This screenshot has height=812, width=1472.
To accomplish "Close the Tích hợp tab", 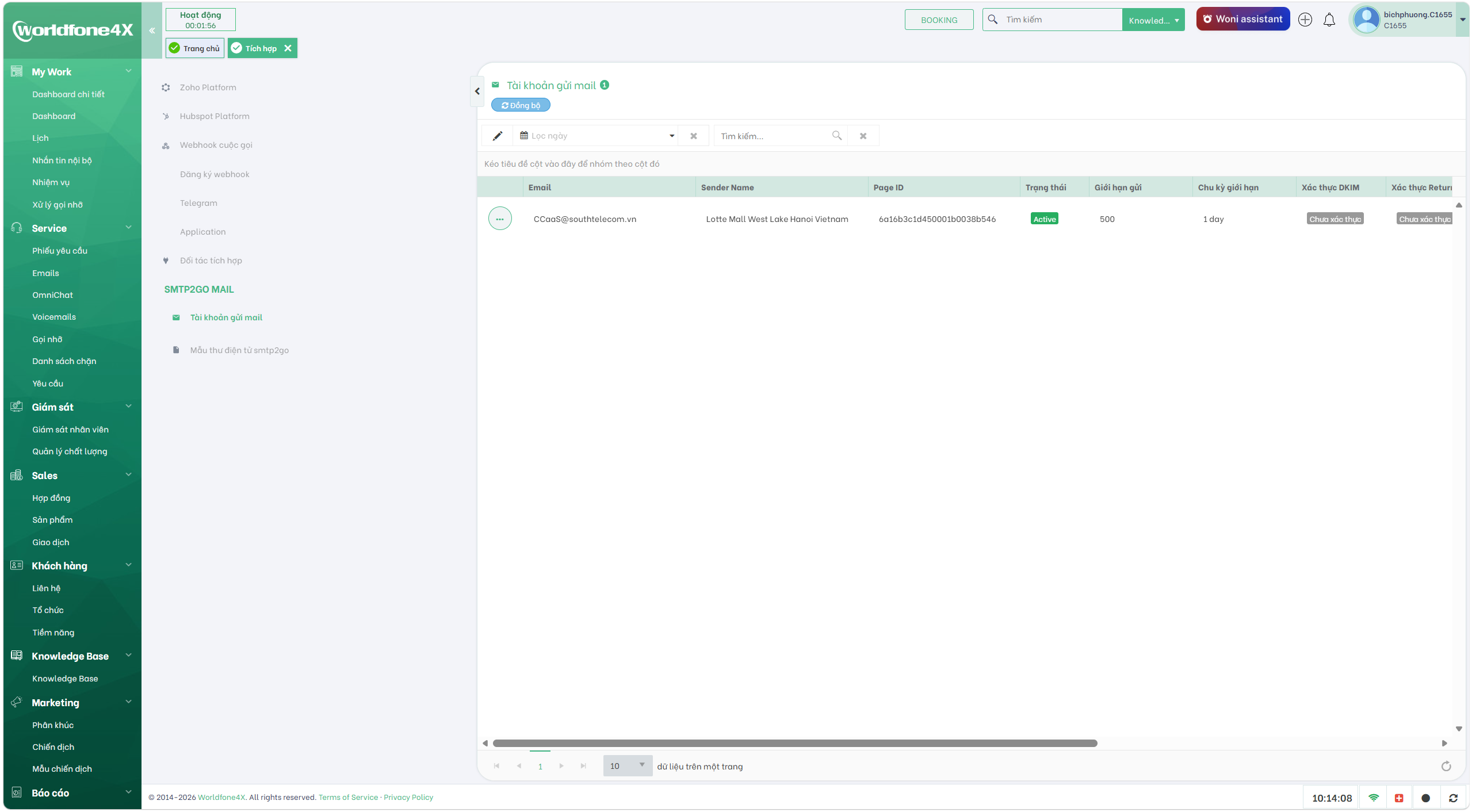I will coord(288,48).
